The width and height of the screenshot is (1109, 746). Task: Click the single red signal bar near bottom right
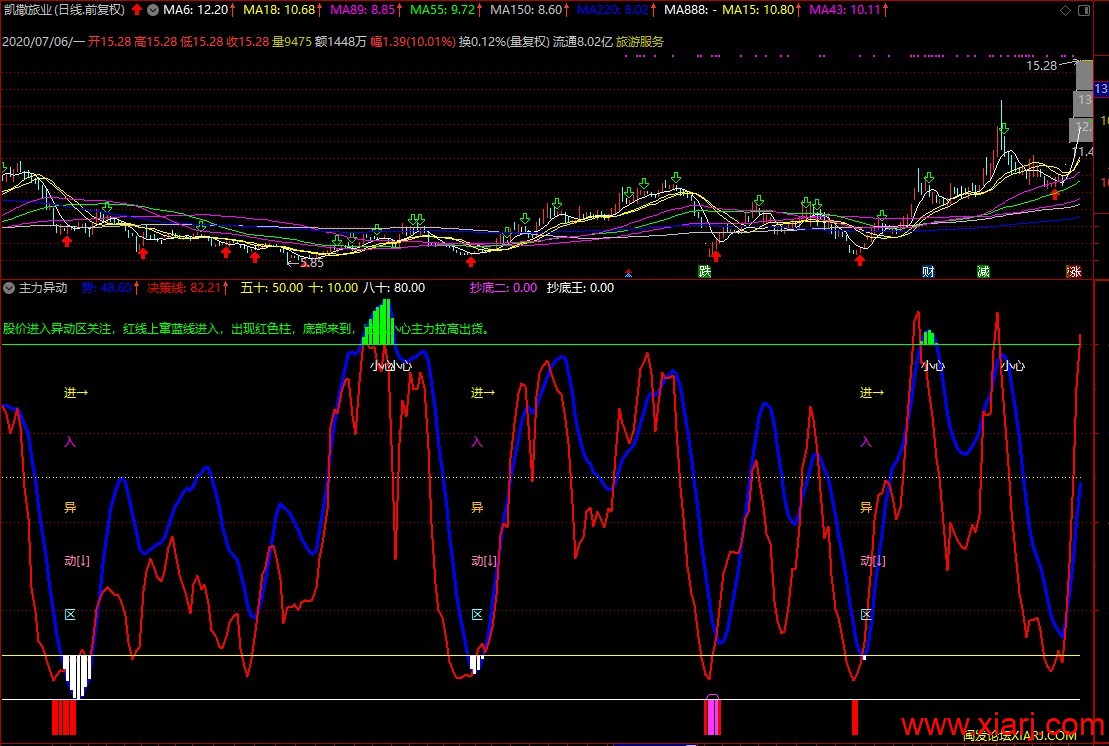click(854, 717)
